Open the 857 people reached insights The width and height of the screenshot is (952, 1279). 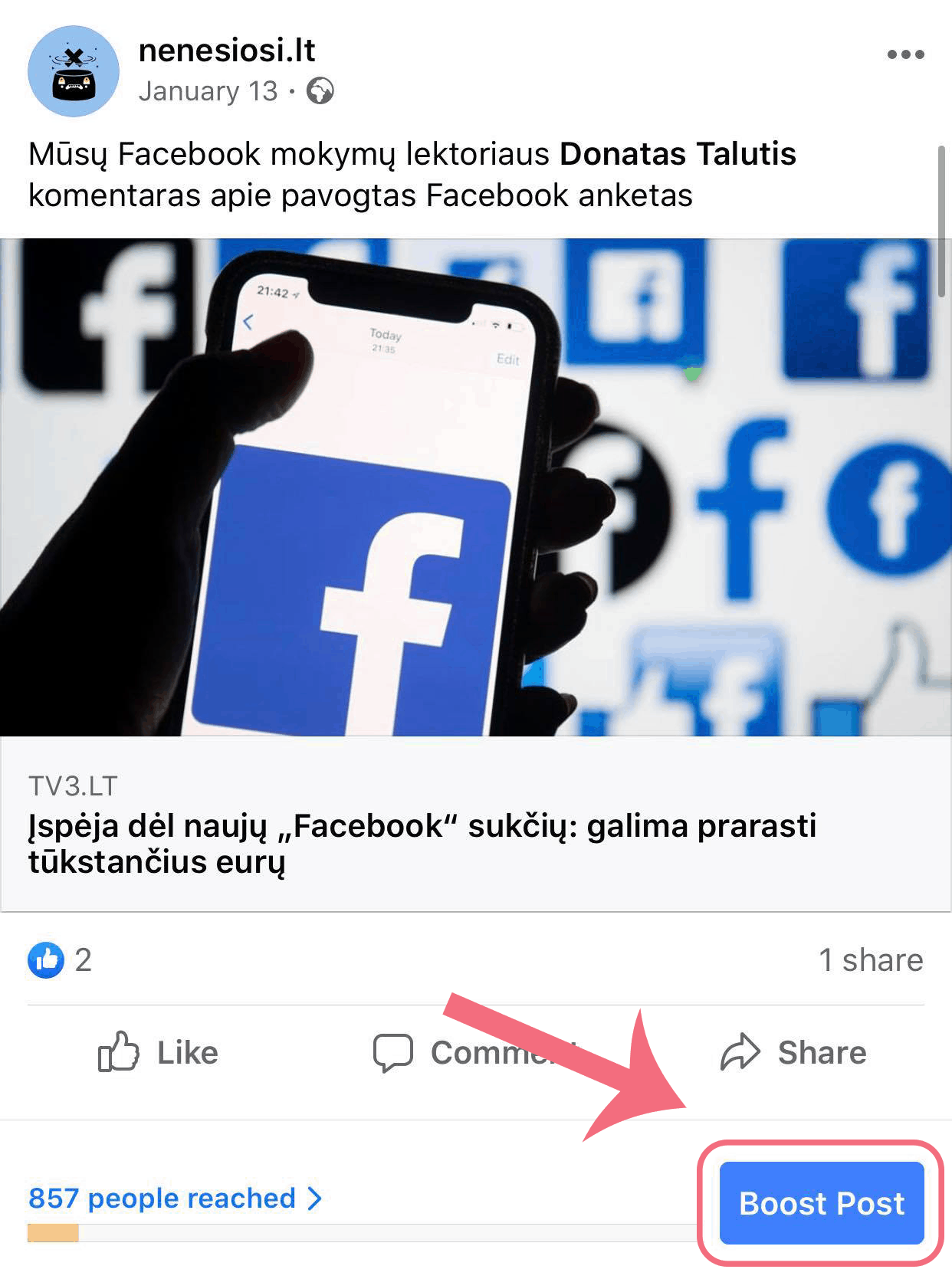point(162,1198)
